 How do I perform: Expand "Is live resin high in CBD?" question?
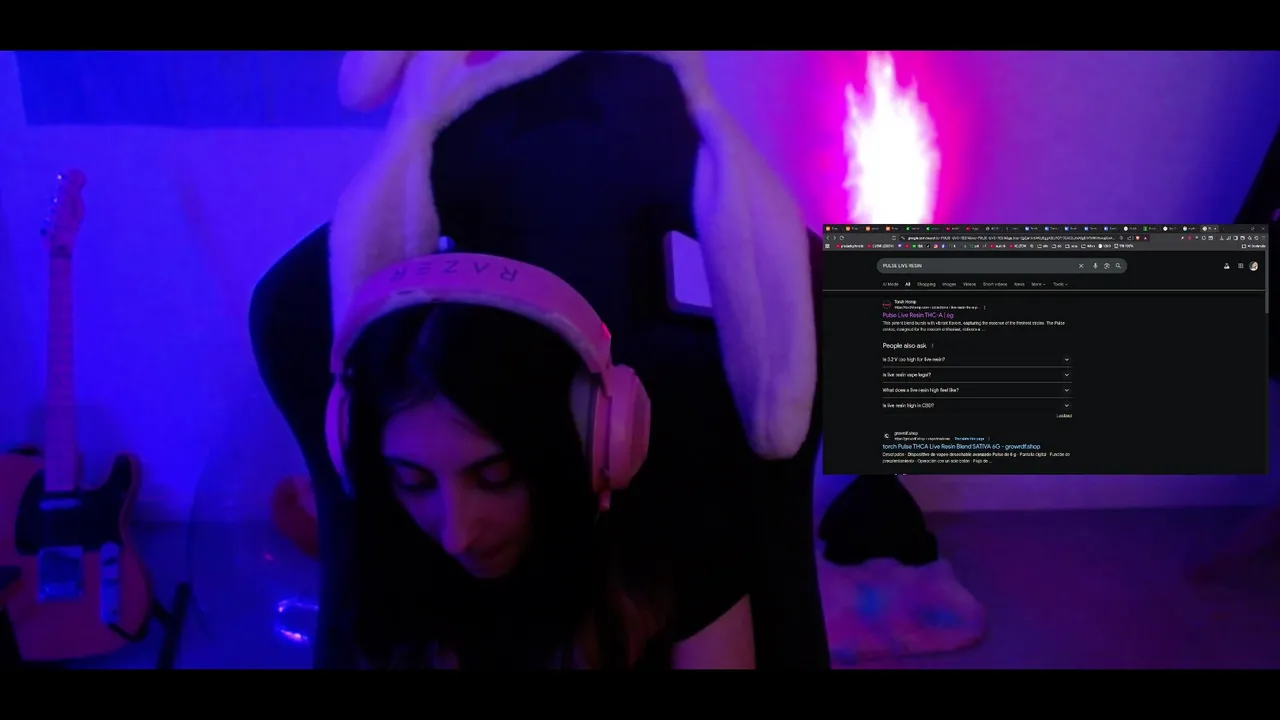point(977,406)
